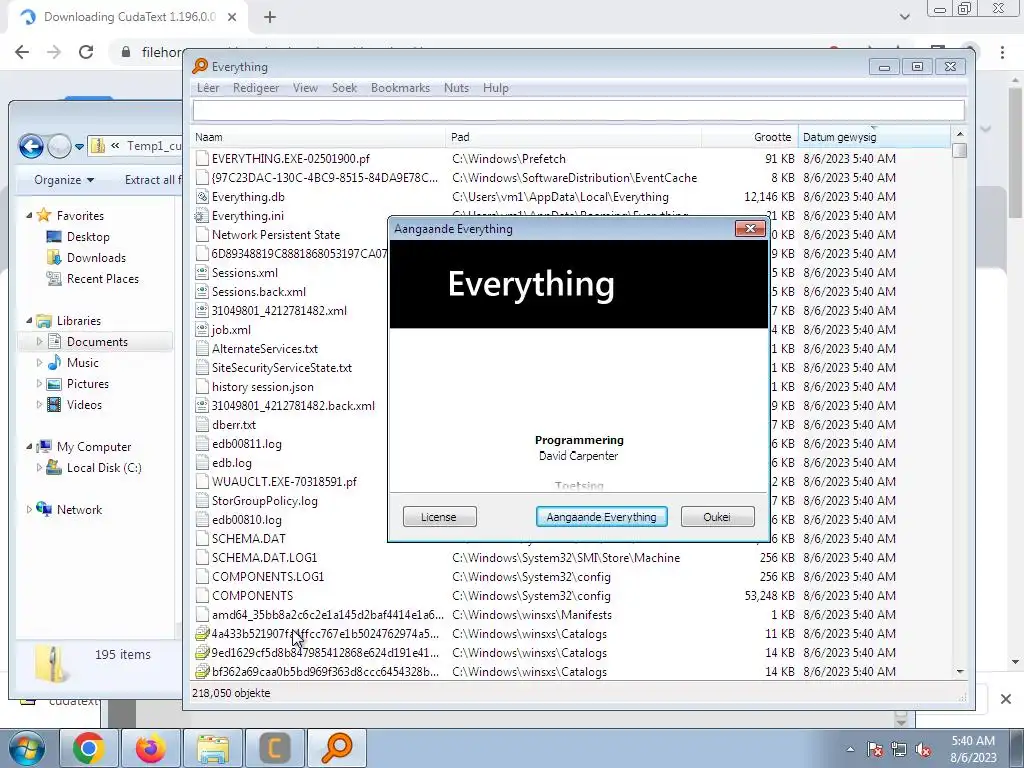Reload the Chrome page
Screen dimensions: 1024x768
pos(86,52)
